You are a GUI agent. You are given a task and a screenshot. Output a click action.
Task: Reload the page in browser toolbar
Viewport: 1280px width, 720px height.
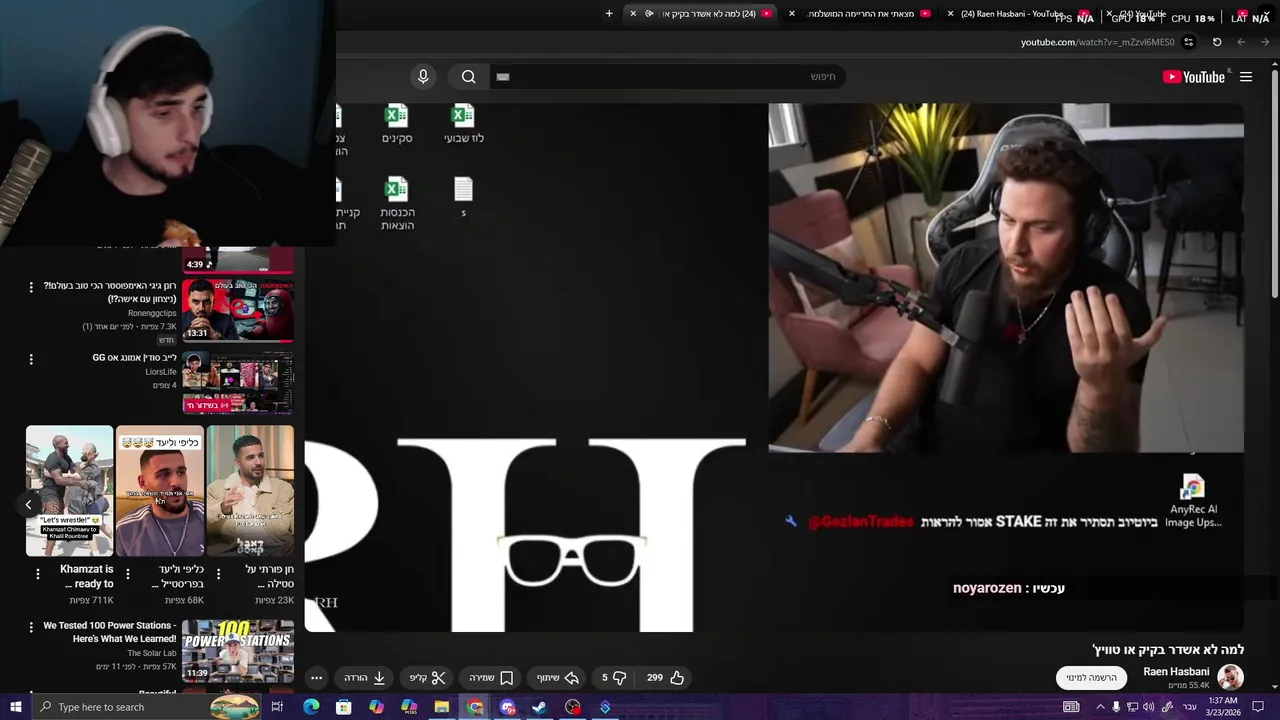coord(1217,42)
